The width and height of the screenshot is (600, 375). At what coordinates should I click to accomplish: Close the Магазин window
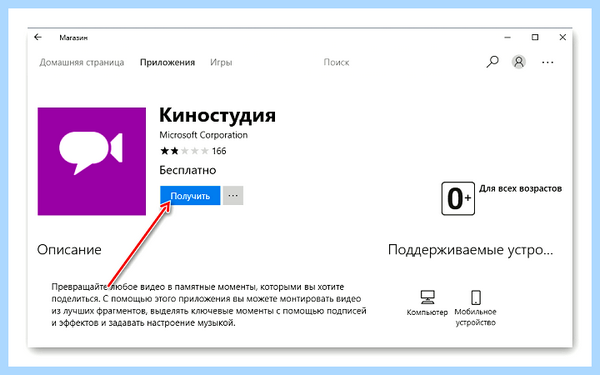562,37
